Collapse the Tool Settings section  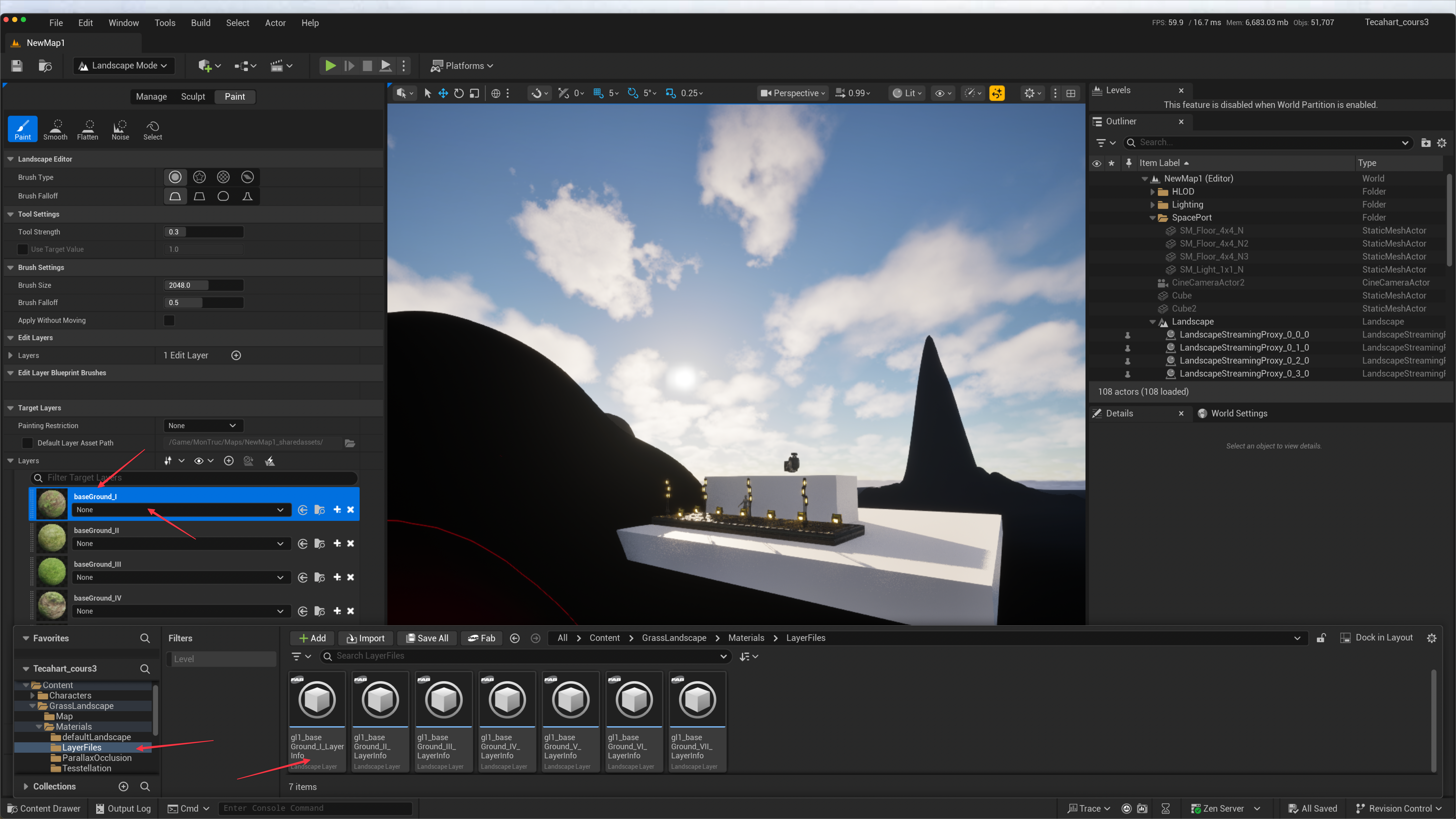tap(10, 214)
